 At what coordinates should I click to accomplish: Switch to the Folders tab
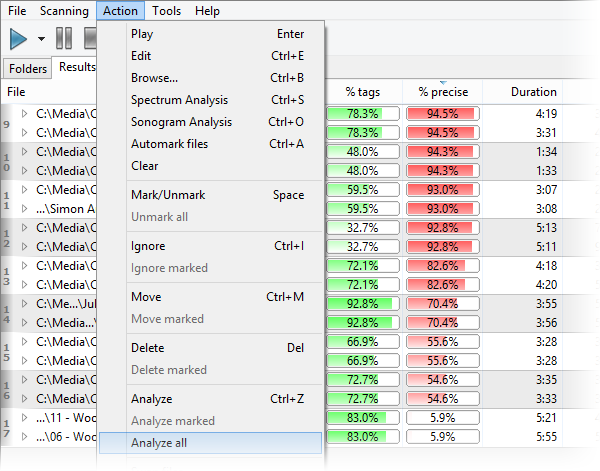point(28,69)
